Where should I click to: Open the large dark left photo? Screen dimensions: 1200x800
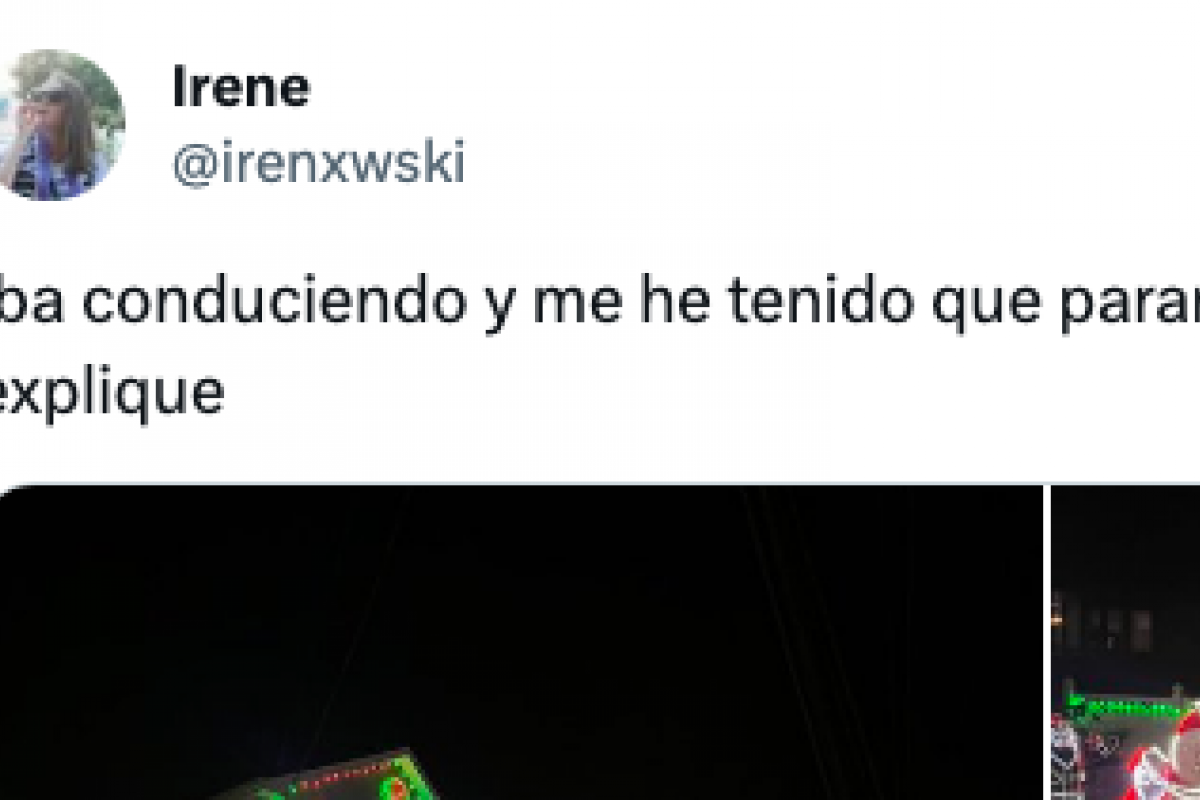point(520,642)
